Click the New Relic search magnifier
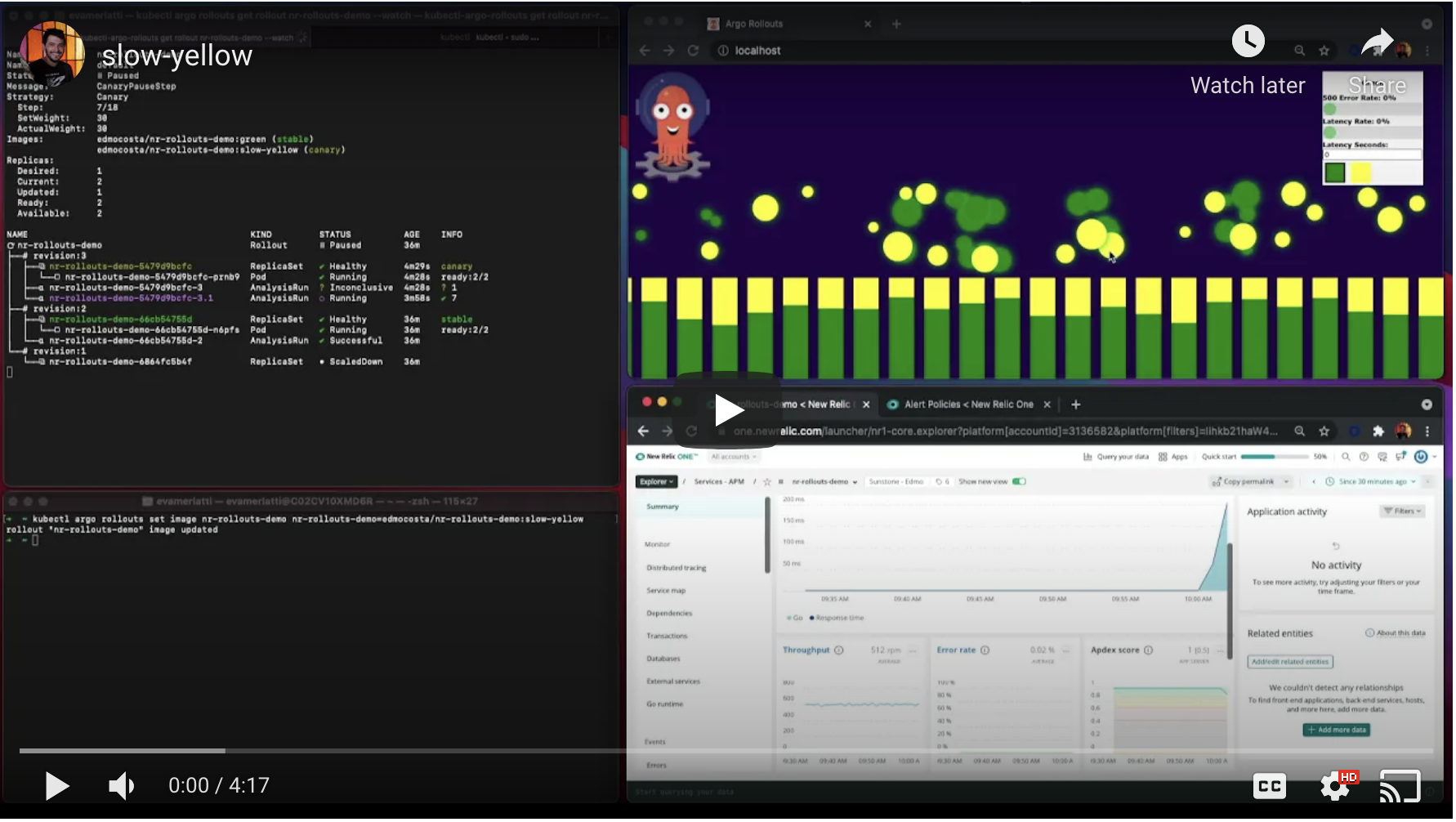The height and width of the screenshot is (822, 1456). click(x=1345, y=457)
